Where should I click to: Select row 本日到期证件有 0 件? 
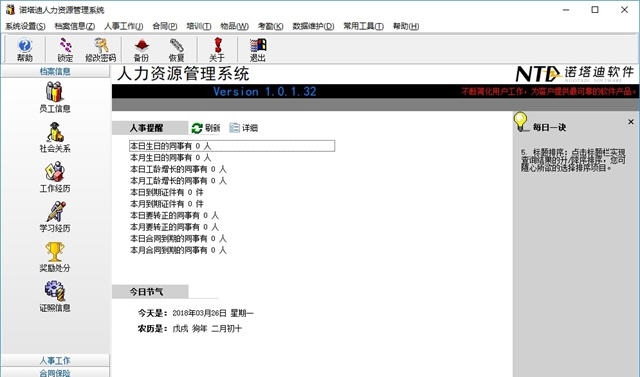coord(167,192)
